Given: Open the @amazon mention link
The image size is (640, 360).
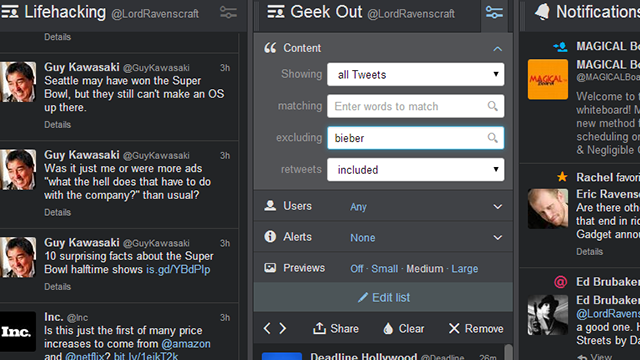Looking at the screenshot, I should (x=186, y=344).
